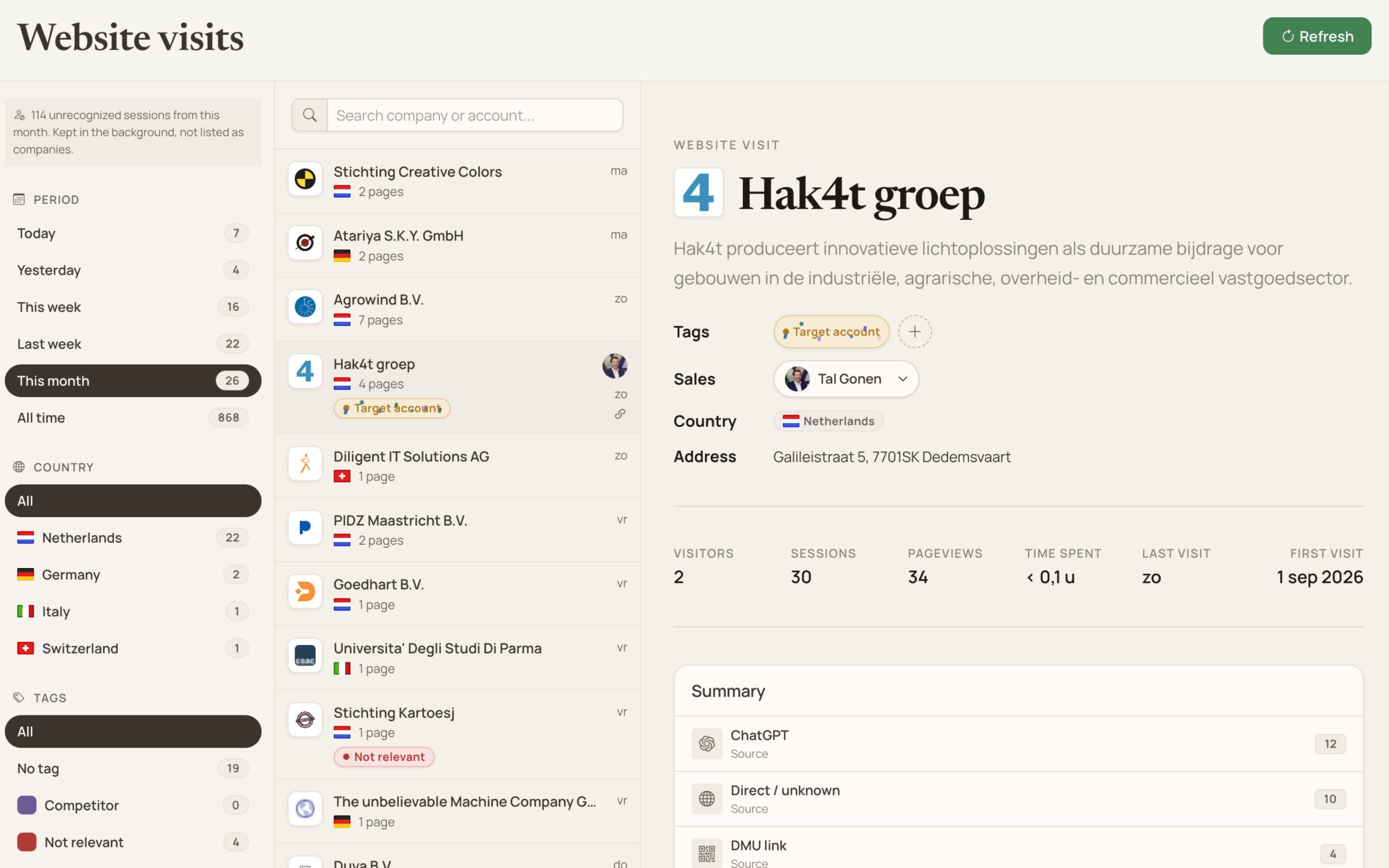Click the Diligent IT Solutions logo
This screenshot has width=1389, height=868.
(305, 464)
